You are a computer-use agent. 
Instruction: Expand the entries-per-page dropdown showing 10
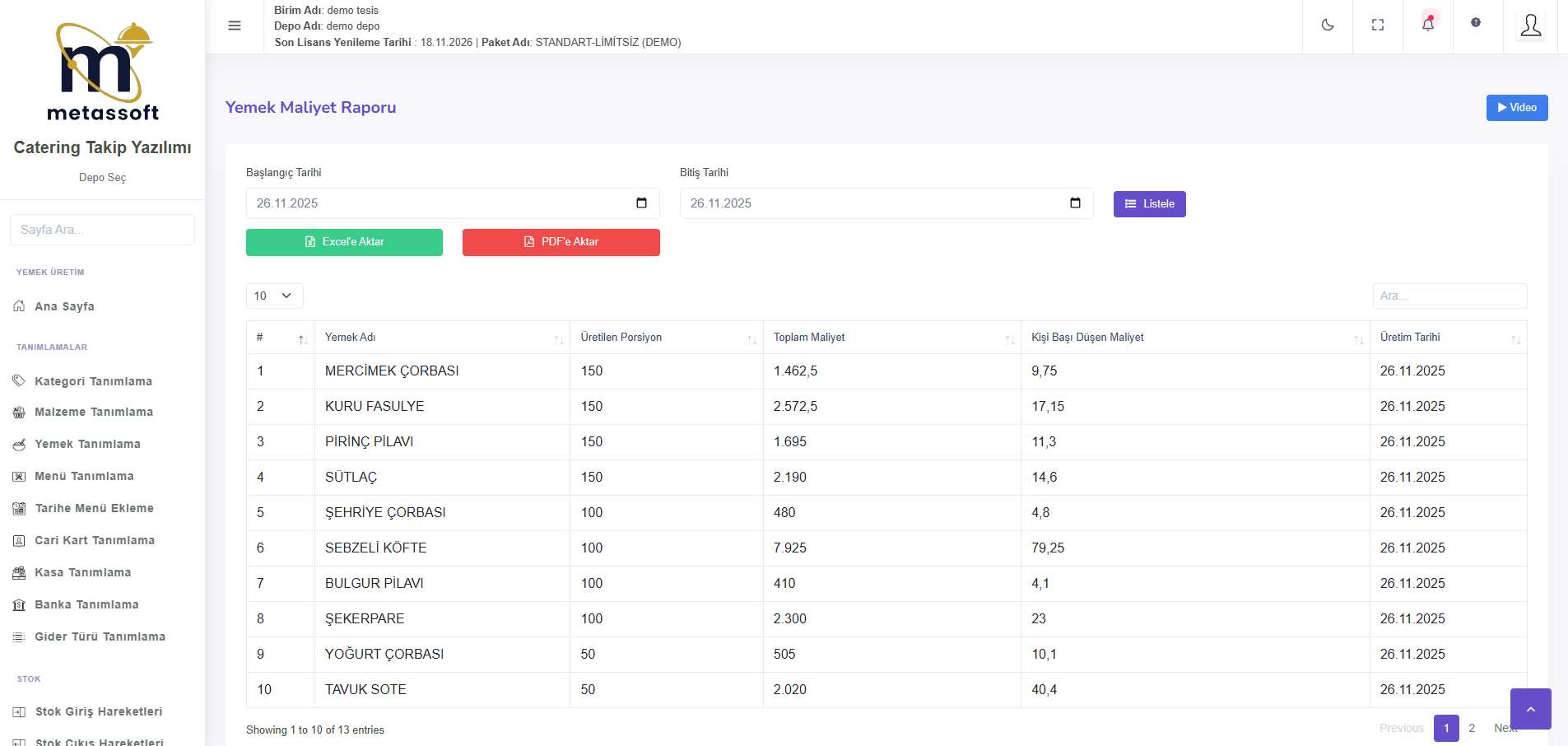274,296
